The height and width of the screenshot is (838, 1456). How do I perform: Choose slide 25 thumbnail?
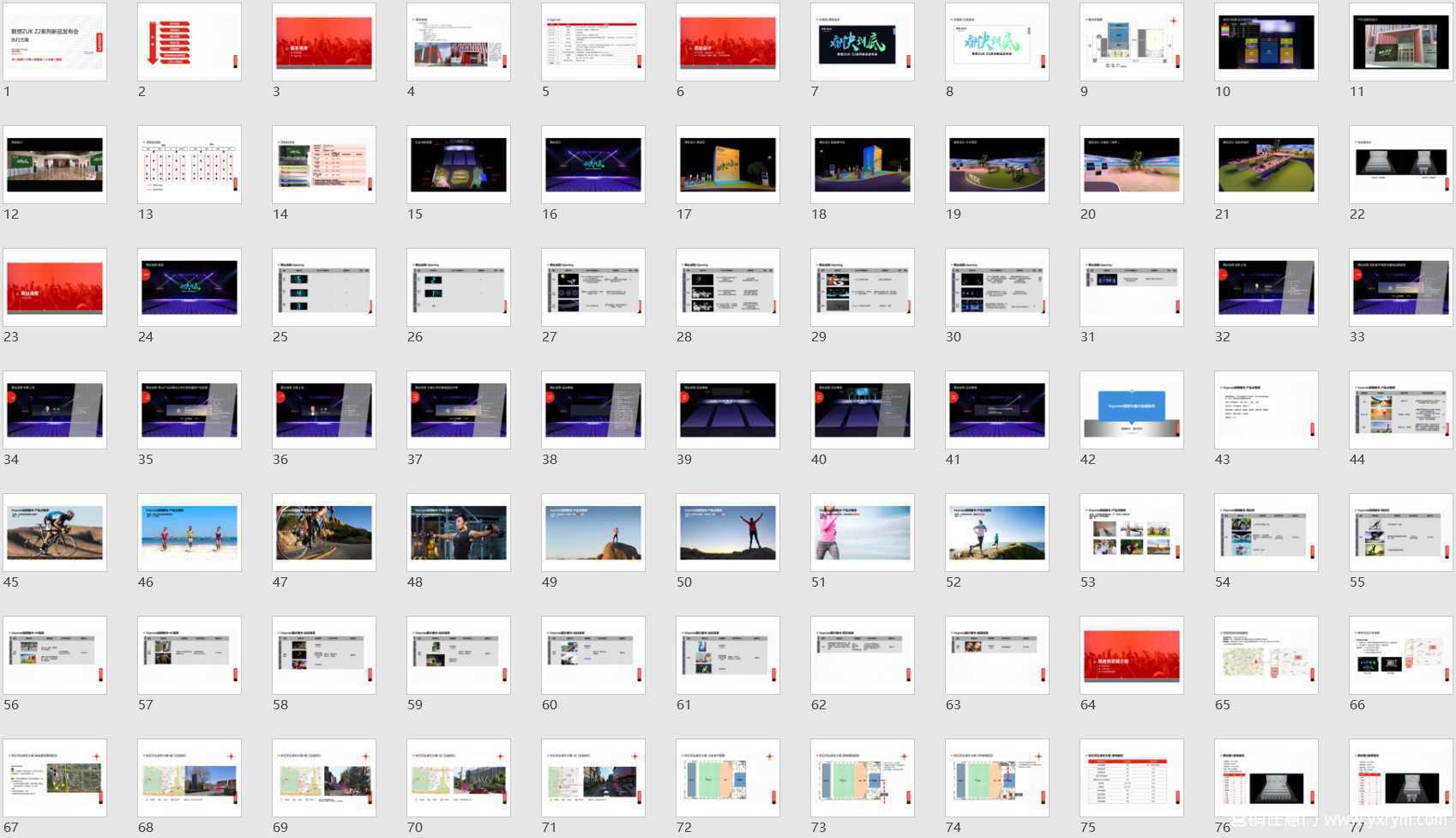(x=324, y=287)
